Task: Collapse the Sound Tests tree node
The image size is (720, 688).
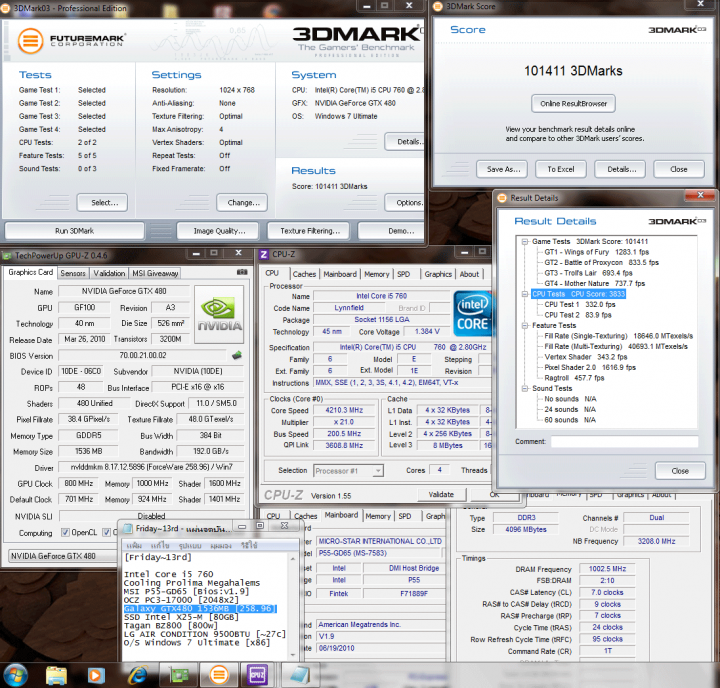Action: [x=525, y=389]
